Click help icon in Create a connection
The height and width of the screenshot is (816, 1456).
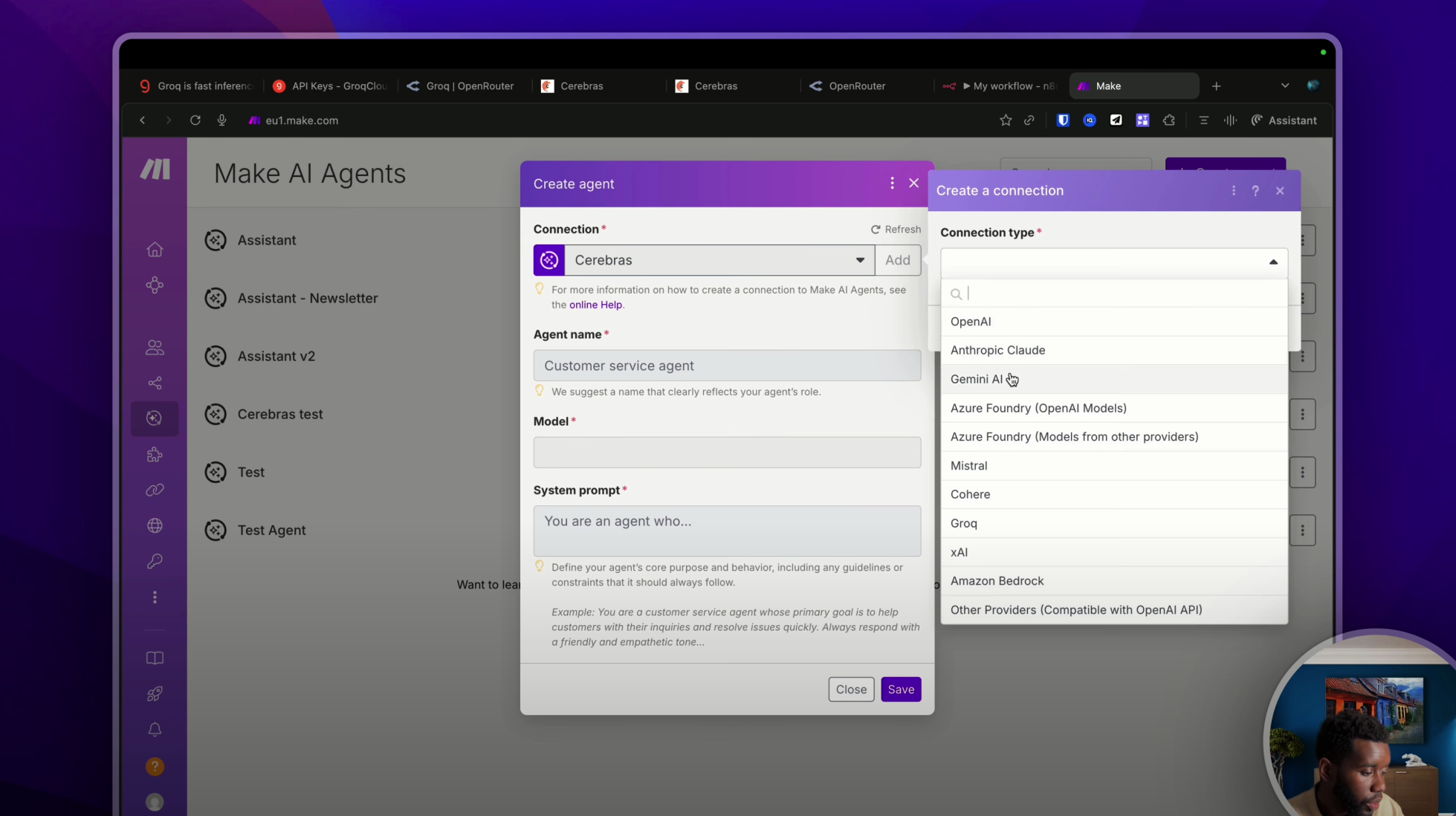pos(1255,191)
